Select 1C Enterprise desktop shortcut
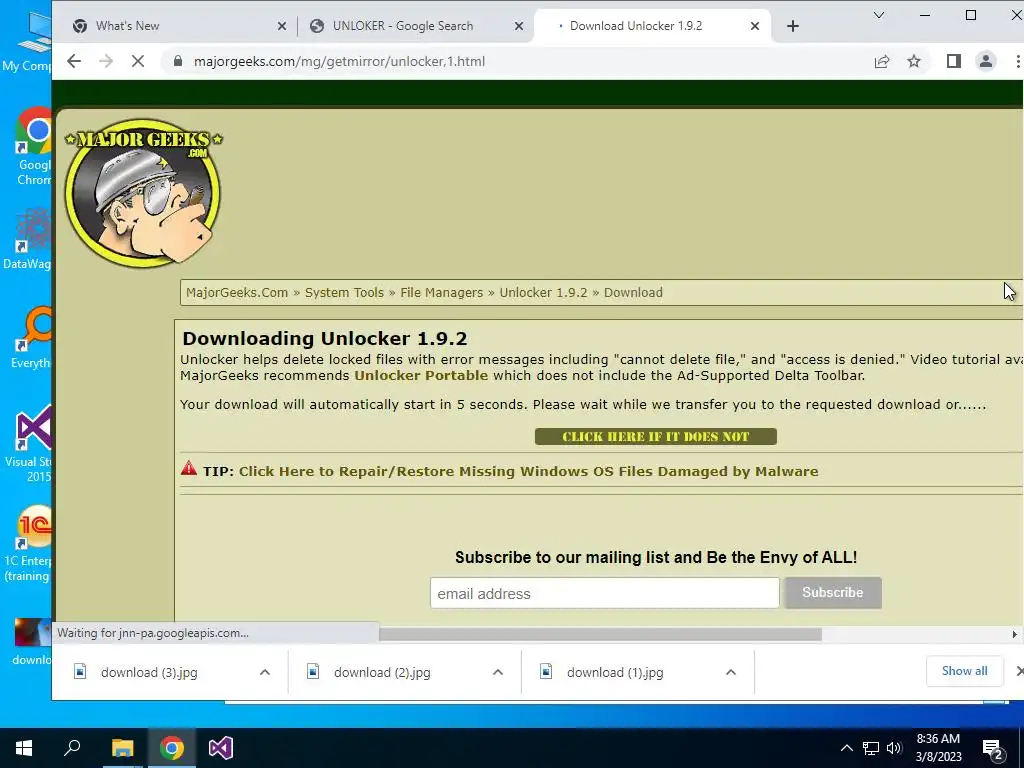Viewport: 1024px width, 768px height. [29, 543]
